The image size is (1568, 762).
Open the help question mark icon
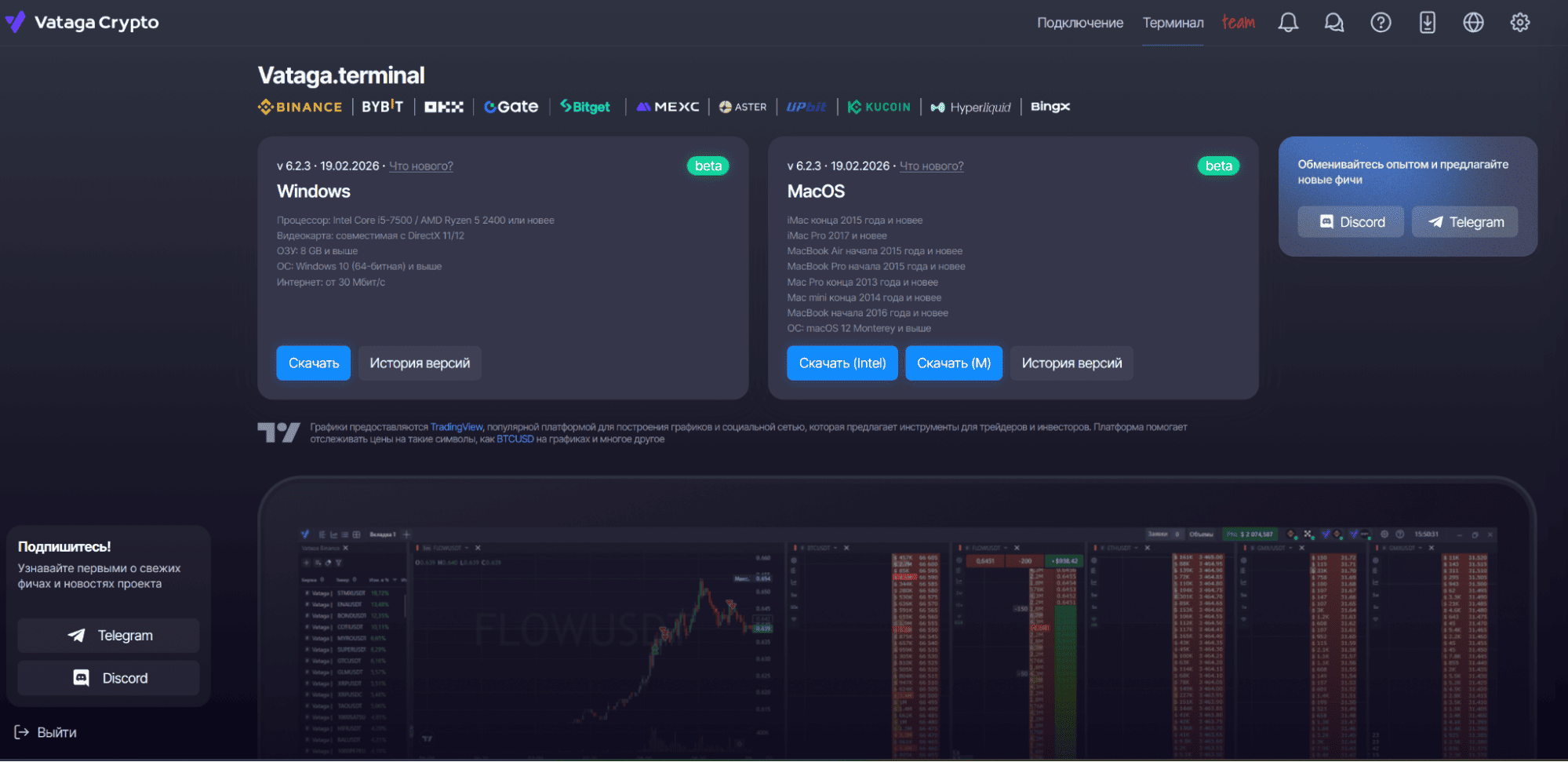(x=1381, y=23)
